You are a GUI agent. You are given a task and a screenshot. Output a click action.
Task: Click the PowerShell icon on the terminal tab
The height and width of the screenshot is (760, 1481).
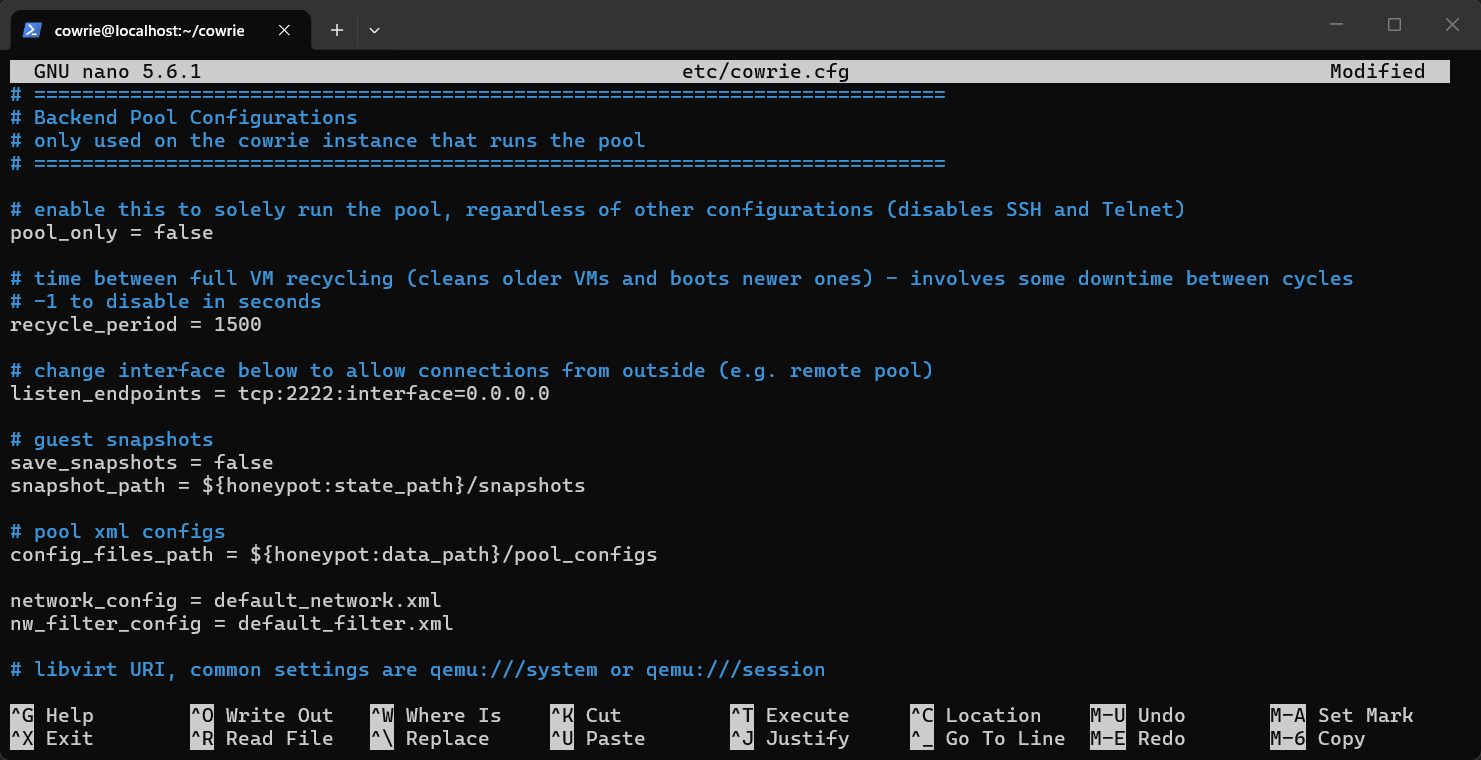pos(32,30)
